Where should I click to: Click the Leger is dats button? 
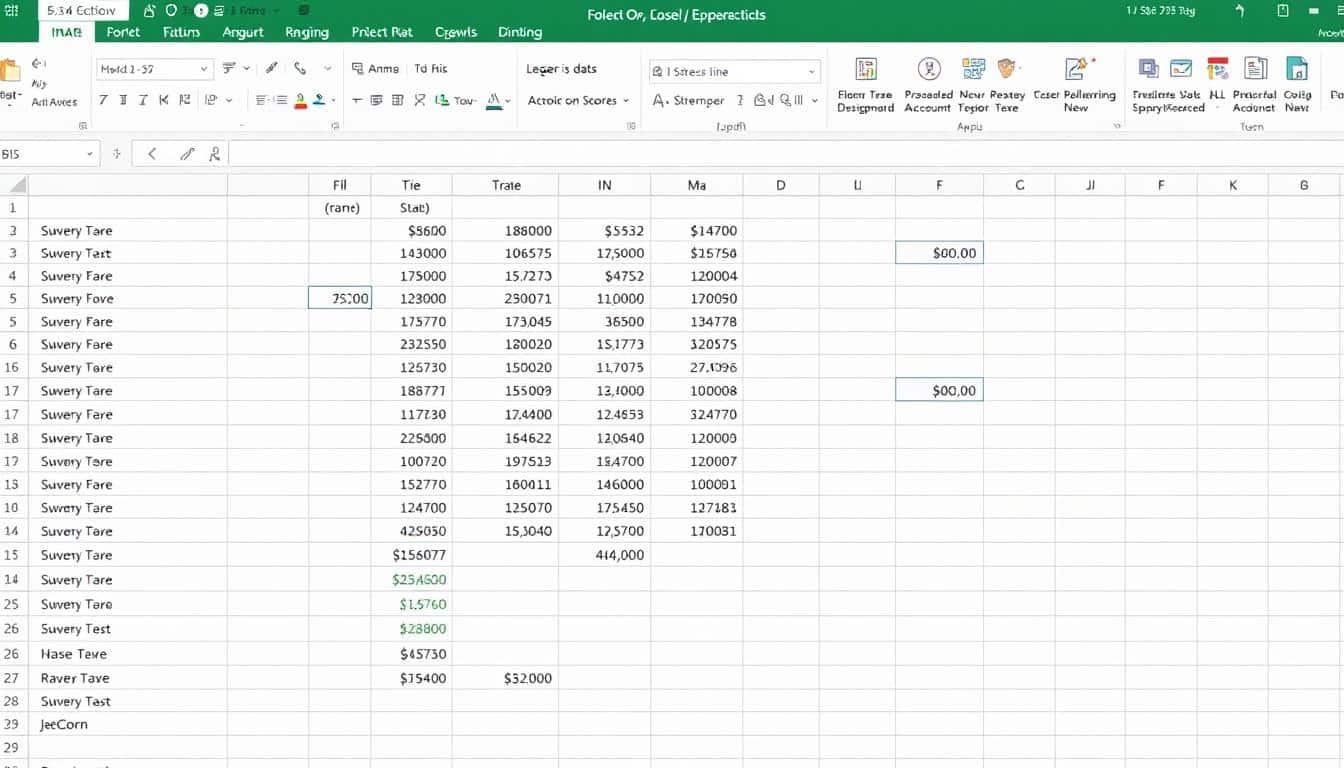pyautogui.click(x=561, y=69)
